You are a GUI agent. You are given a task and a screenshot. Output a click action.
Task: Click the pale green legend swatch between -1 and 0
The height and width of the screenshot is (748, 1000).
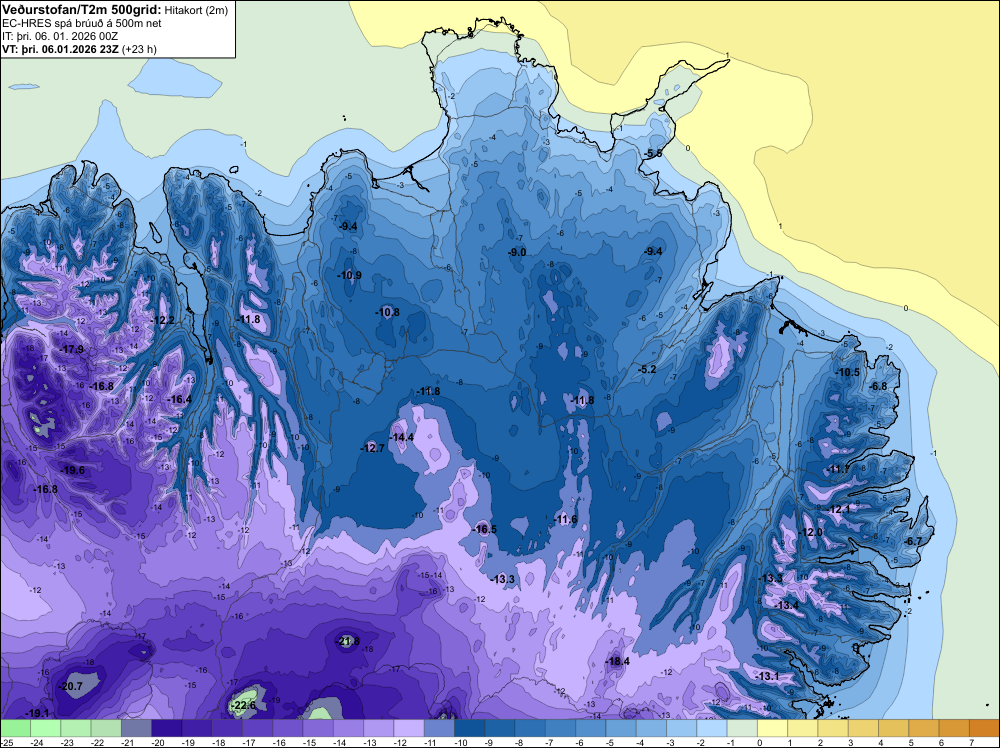click(742, 728)
